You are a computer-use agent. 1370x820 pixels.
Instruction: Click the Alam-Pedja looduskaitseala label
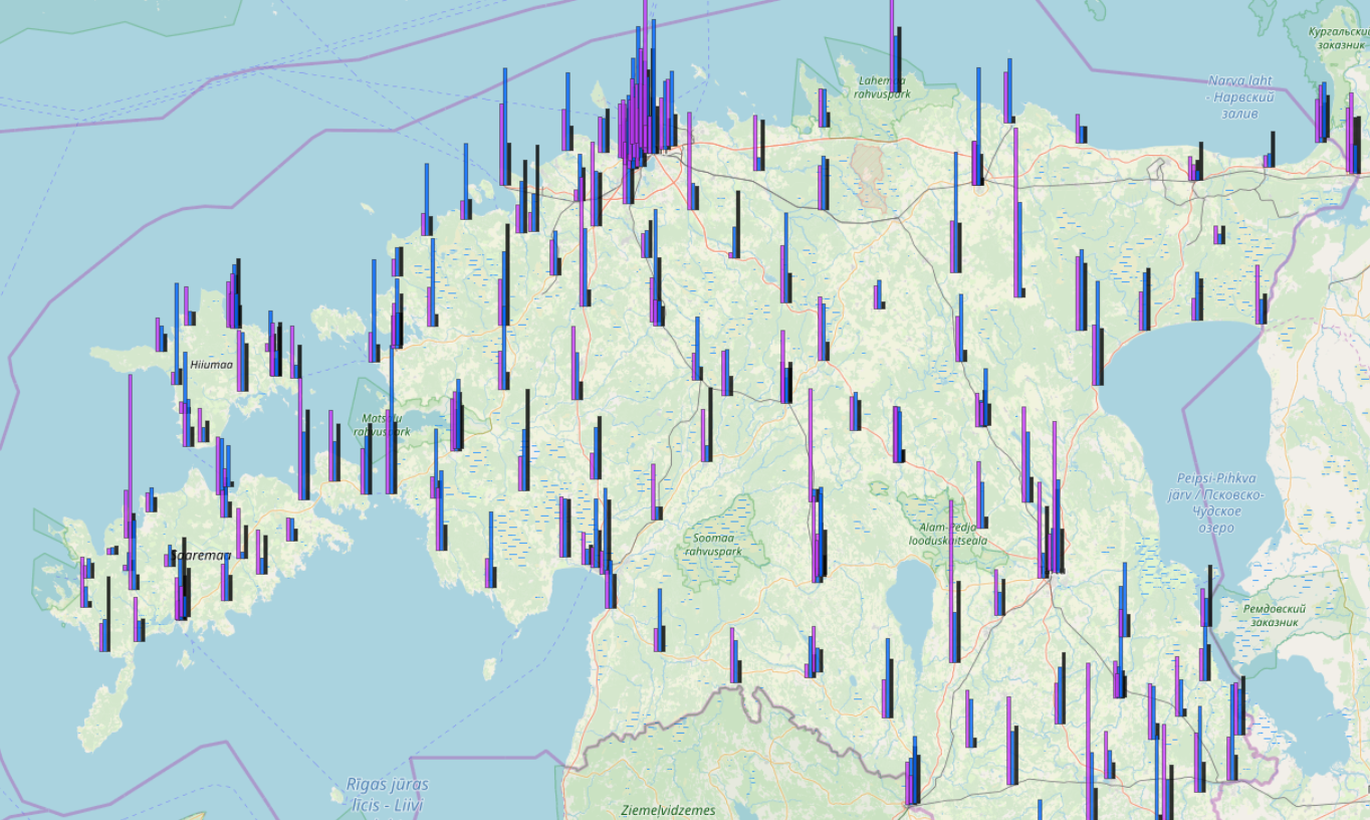tap(947, 533)
